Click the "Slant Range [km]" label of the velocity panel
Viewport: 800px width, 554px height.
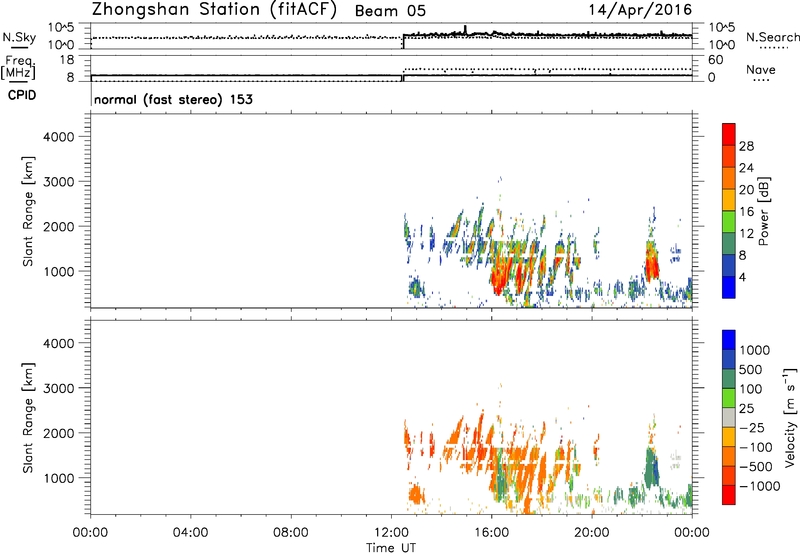28,418
